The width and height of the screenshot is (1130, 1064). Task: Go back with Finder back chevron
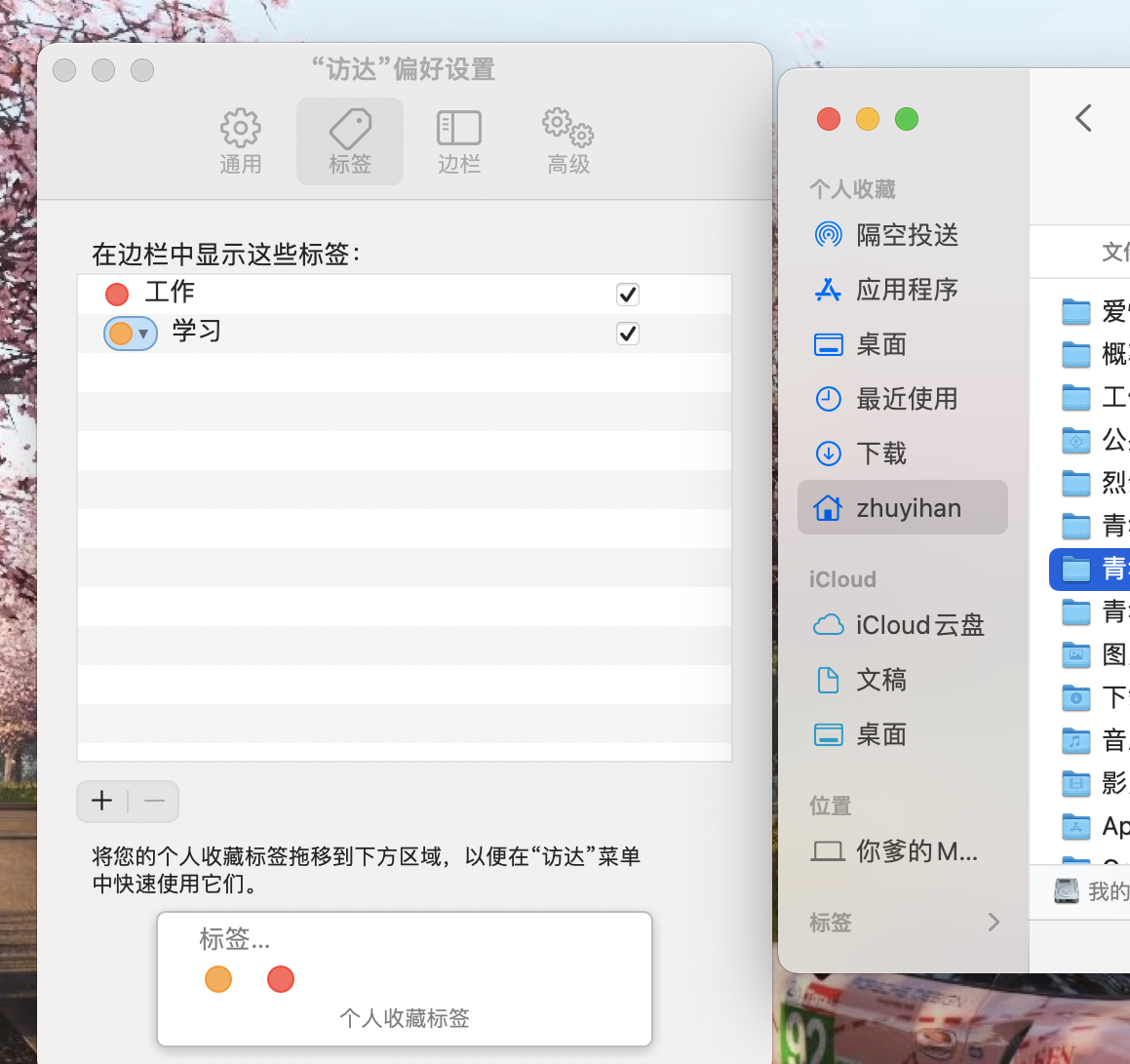pos(1083,118)
